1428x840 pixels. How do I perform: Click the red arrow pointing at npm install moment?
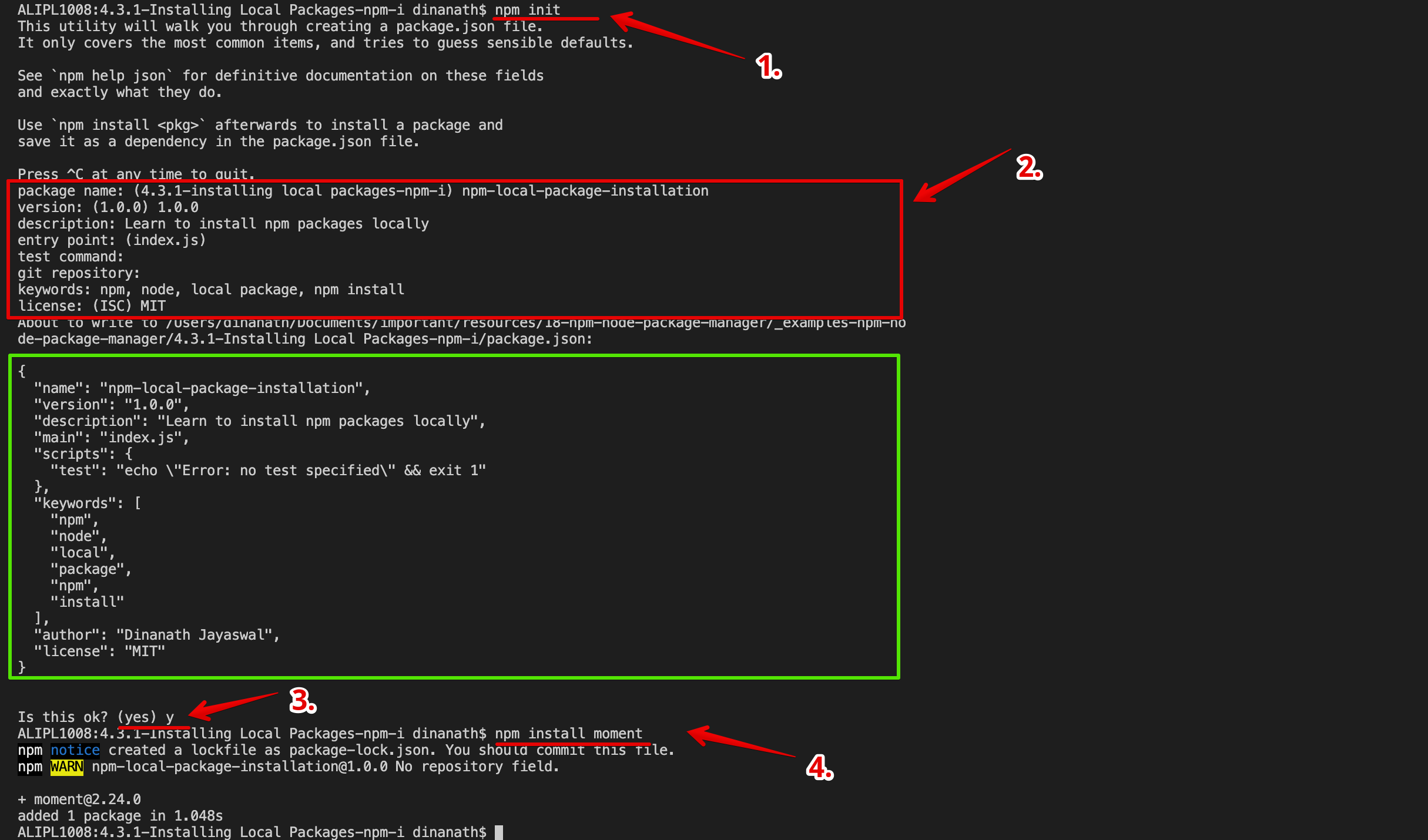click(739, 742)
